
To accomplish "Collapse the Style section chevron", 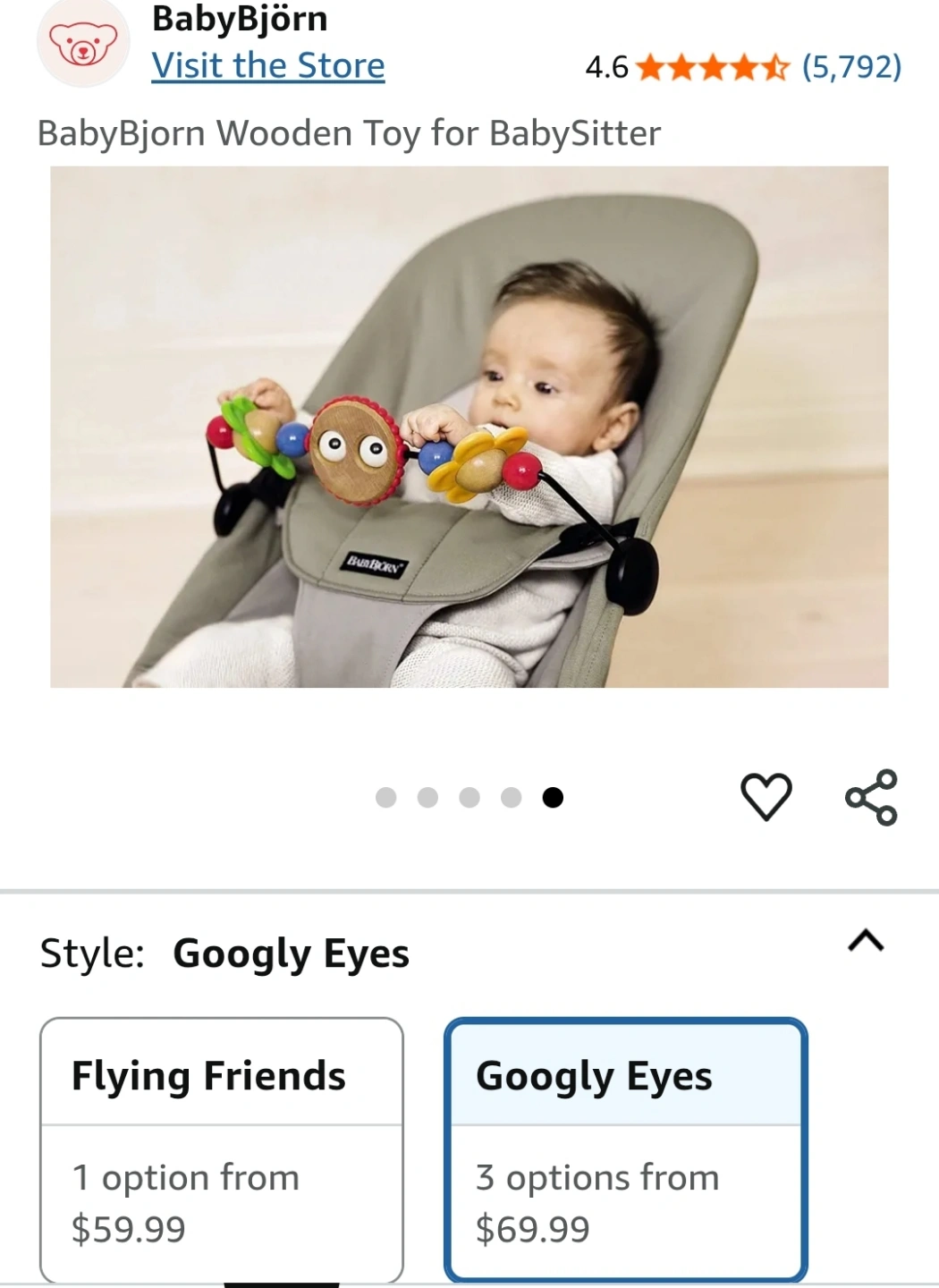I will coord(866,941).
